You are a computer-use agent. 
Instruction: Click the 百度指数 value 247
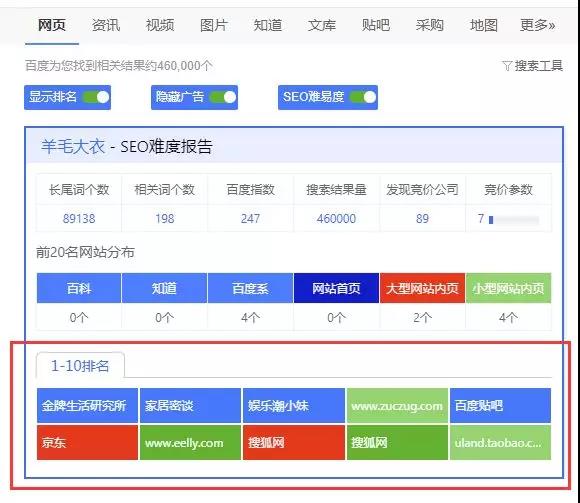tap(250, 219)
